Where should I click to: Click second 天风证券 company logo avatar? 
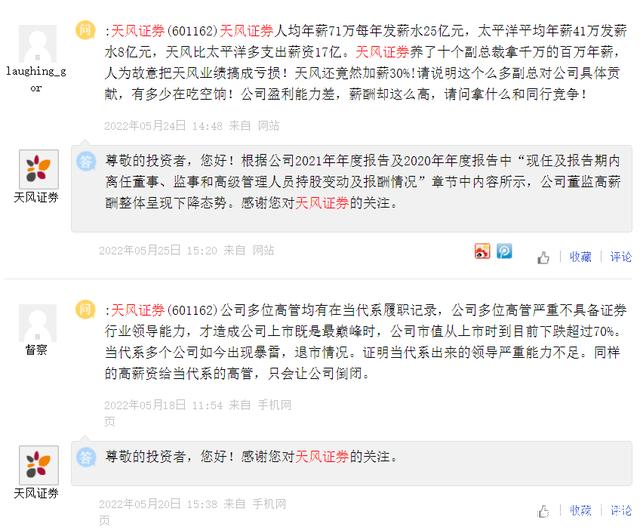[37, 465]
